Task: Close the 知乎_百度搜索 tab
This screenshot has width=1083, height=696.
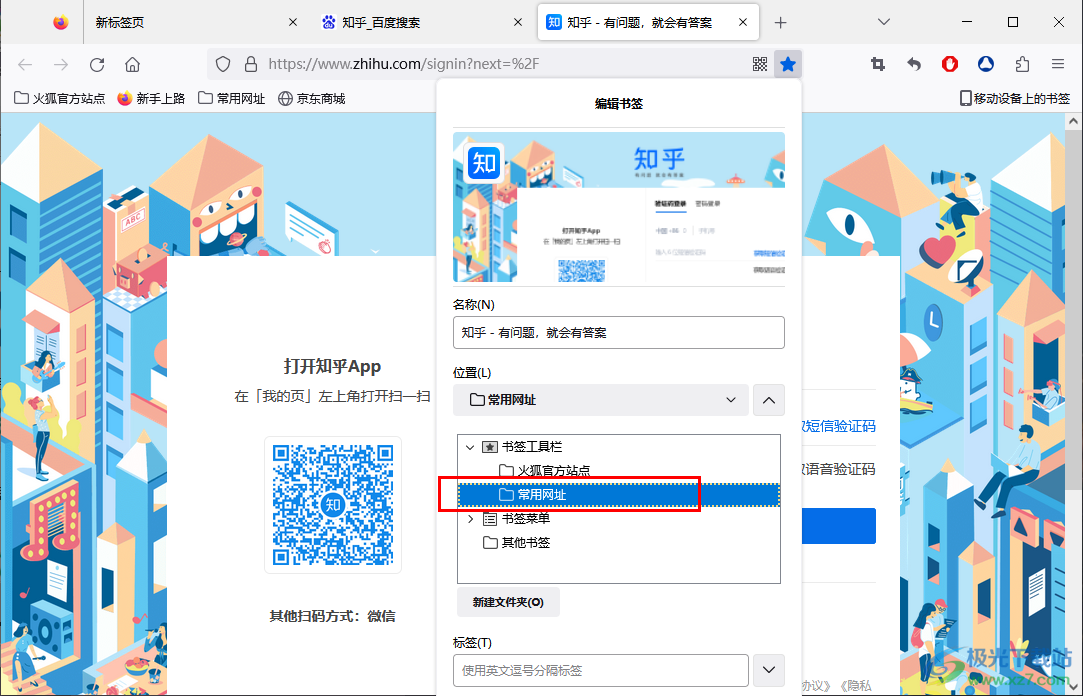Action: coord(518,22)
